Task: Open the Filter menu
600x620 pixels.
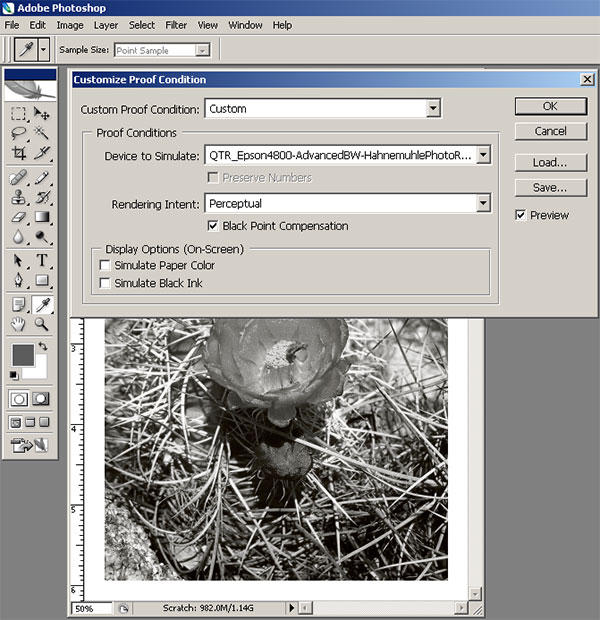Action: 176,25
